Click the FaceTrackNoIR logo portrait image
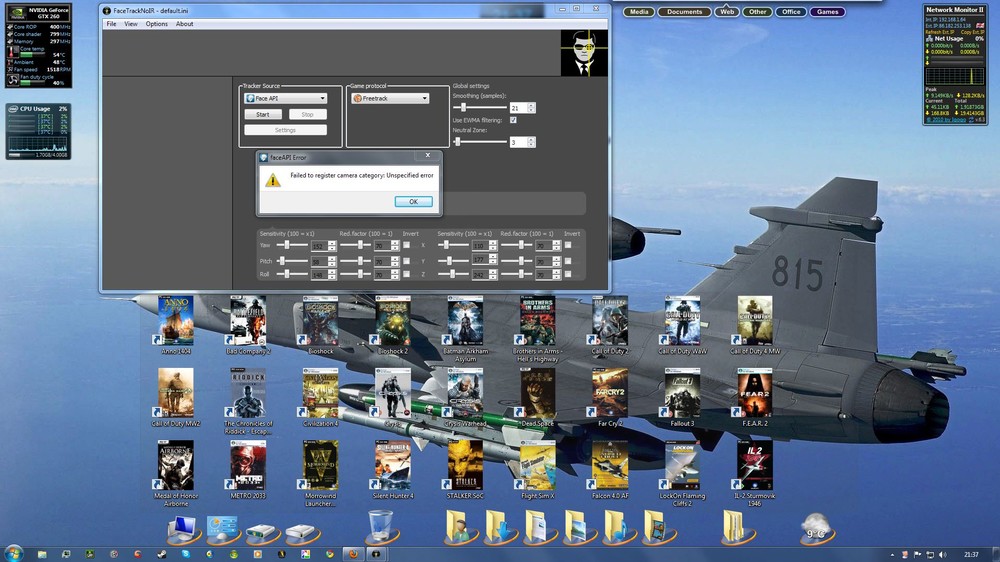 584,53
